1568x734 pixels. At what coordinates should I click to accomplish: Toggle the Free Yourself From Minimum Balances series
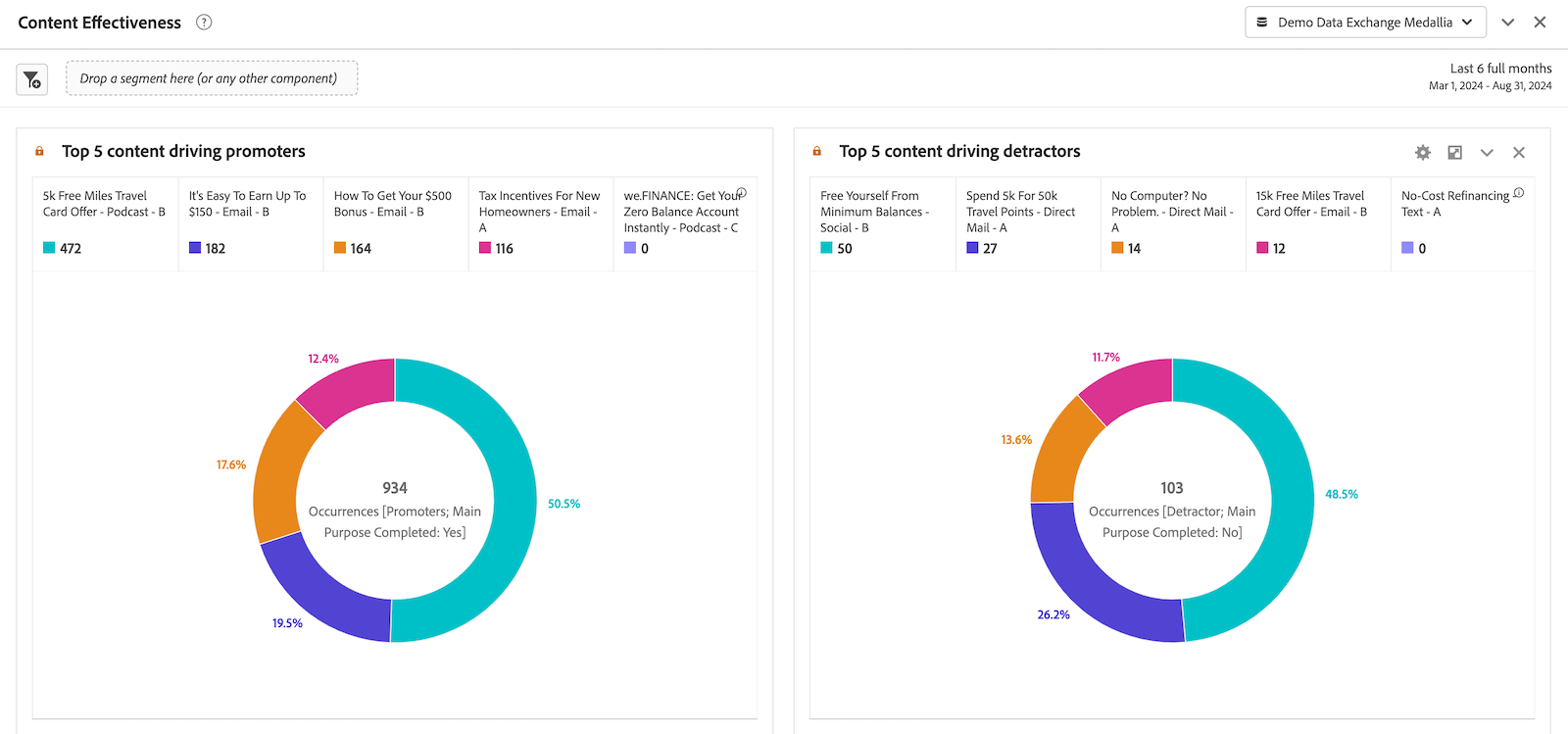tap(873, 211)
